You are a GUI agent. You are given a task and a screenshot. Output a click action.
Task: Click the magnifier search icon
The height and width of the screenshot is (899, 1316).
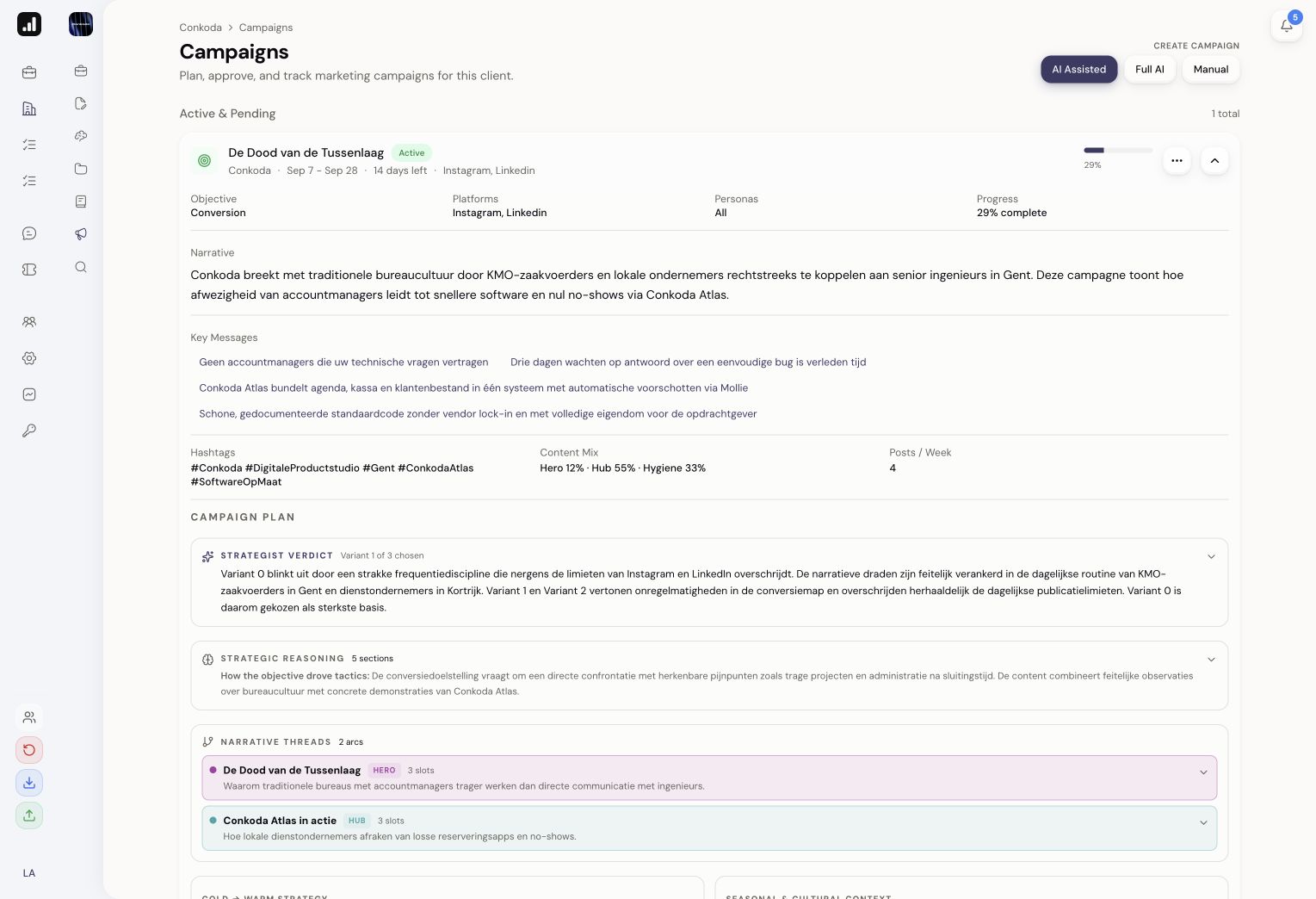(x=81, y=267)
